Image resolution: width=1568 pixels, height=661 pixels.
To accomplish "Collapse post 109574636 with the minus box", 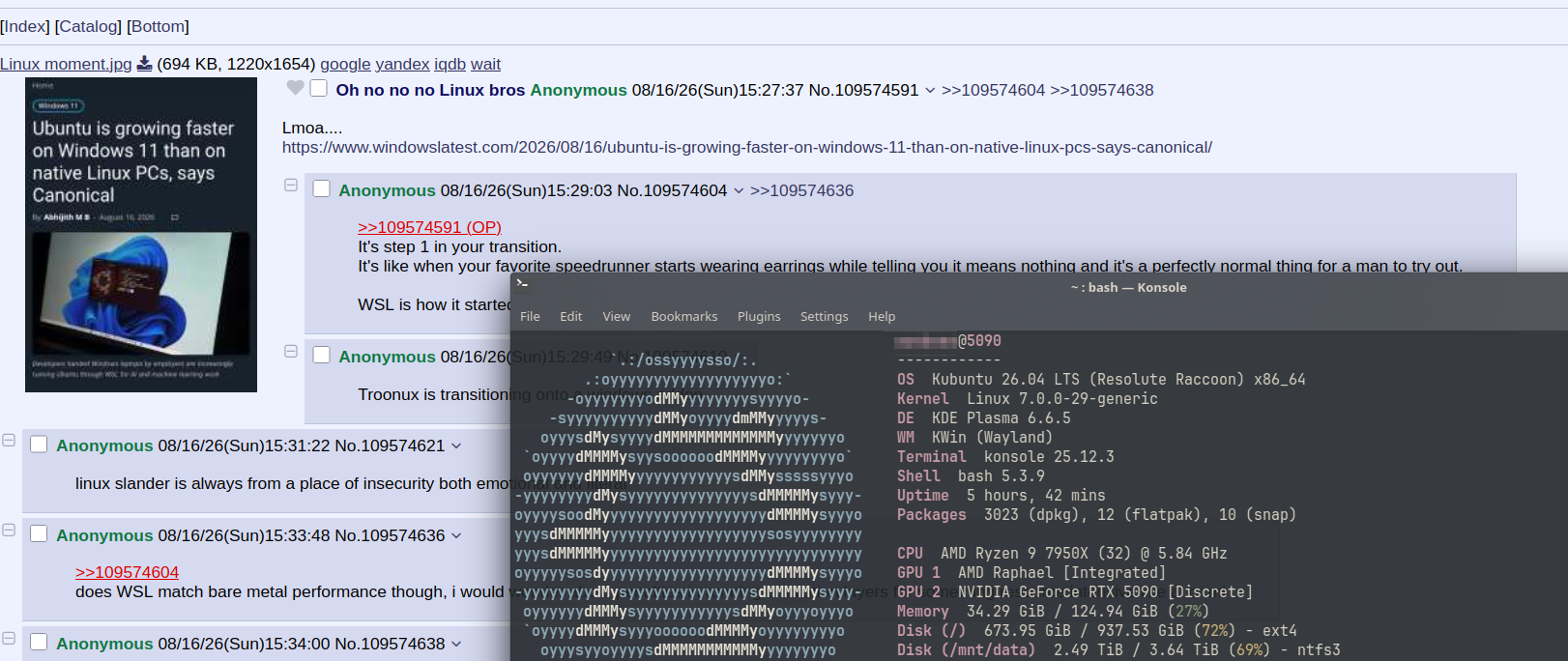I will coord(9,530).
